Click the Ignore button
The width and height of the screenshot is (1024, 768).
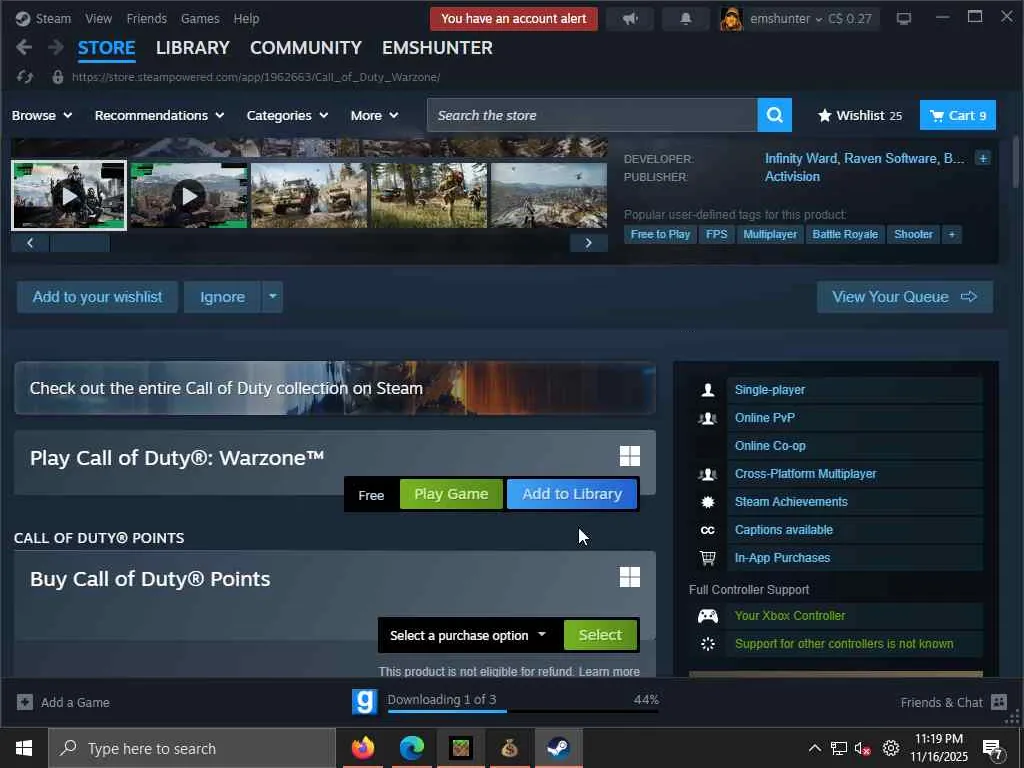click(x=222, y=297)
